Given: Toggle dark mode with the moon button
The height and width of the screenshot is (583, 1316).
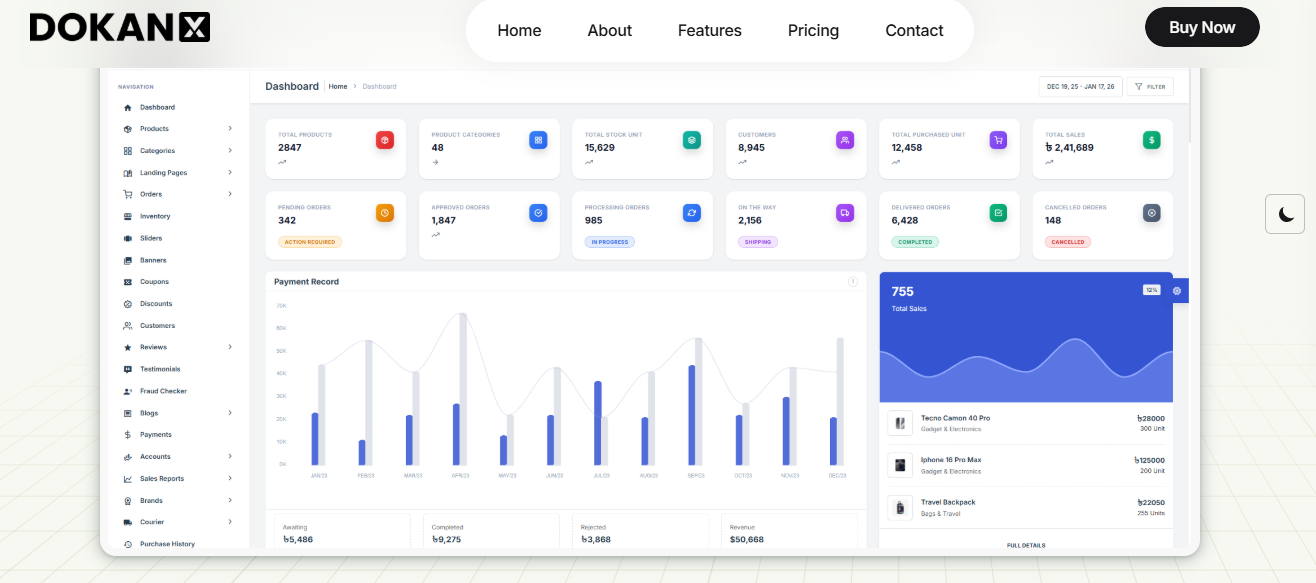Looking at the screenshot, I should (x=1285, y=214).
